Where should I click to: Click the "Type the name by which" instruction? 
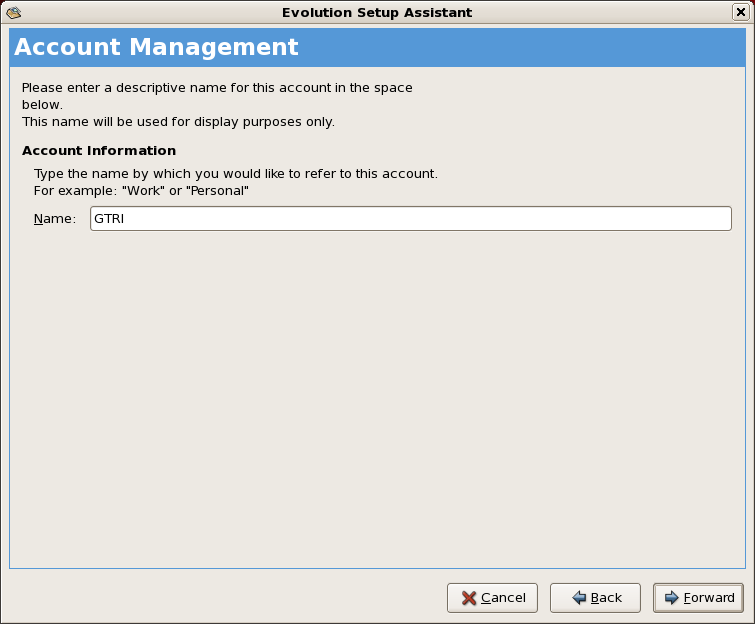[235, 174]
